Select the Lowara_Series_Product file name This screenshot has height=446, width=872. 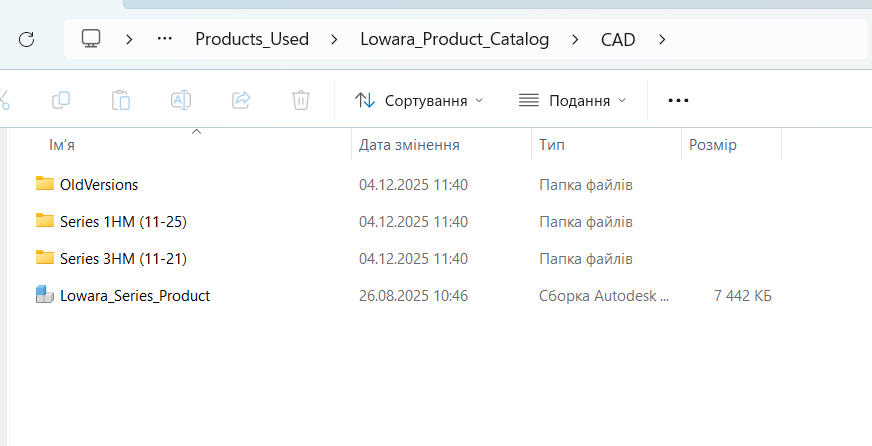click(135, 296)
